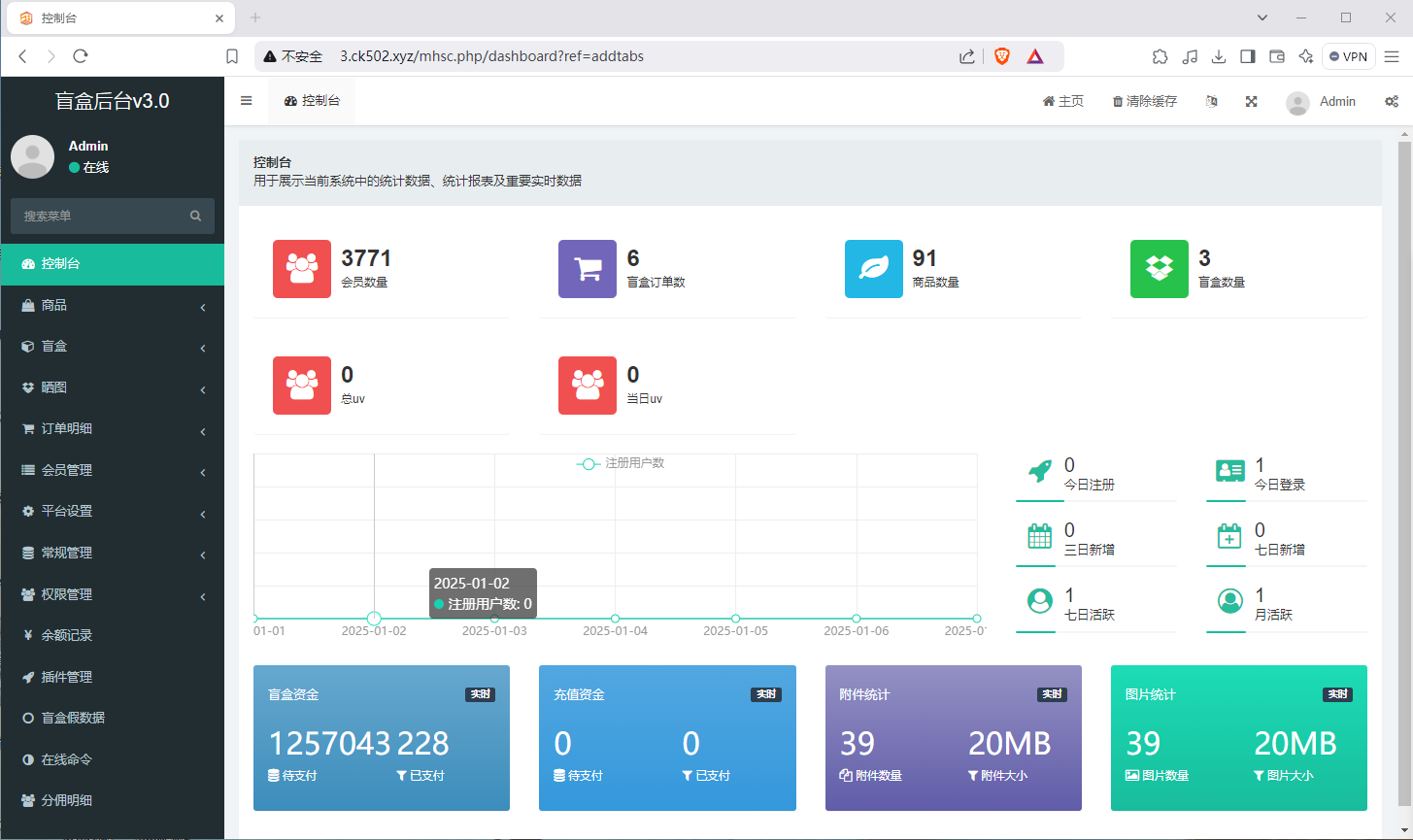This screenshot has width=1413, height=840.
Task: Open the language switcher icon
Action: pyautogui.click(x=1211, y=101)
